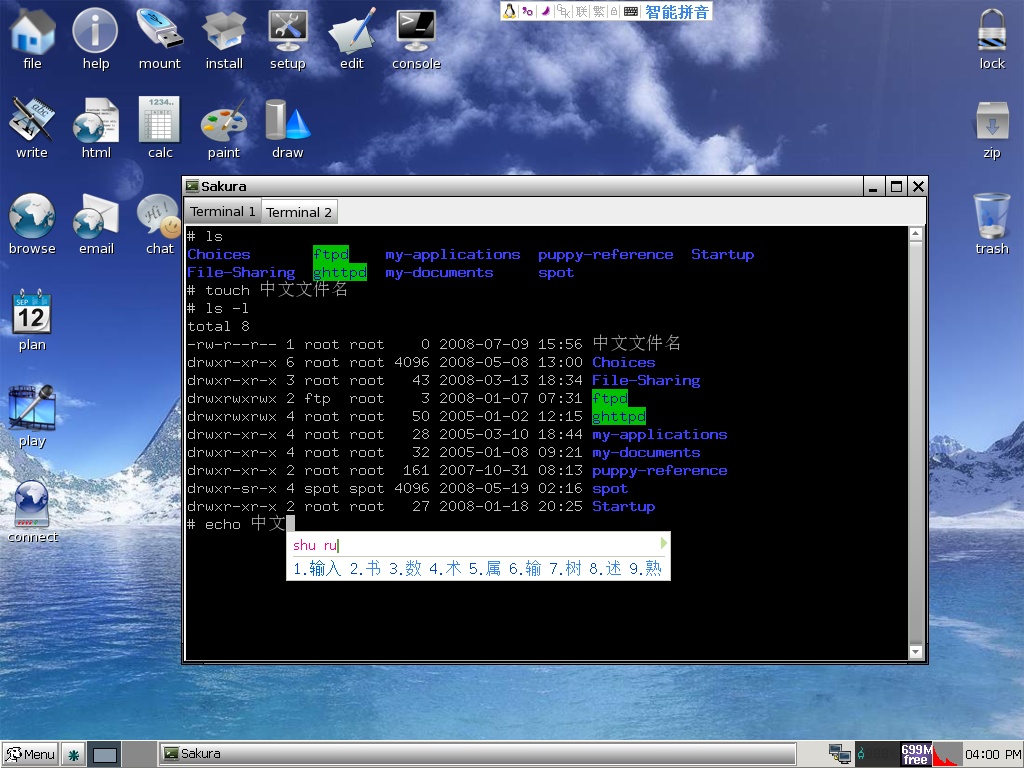Open the calc spreadsheet icon

160,122
